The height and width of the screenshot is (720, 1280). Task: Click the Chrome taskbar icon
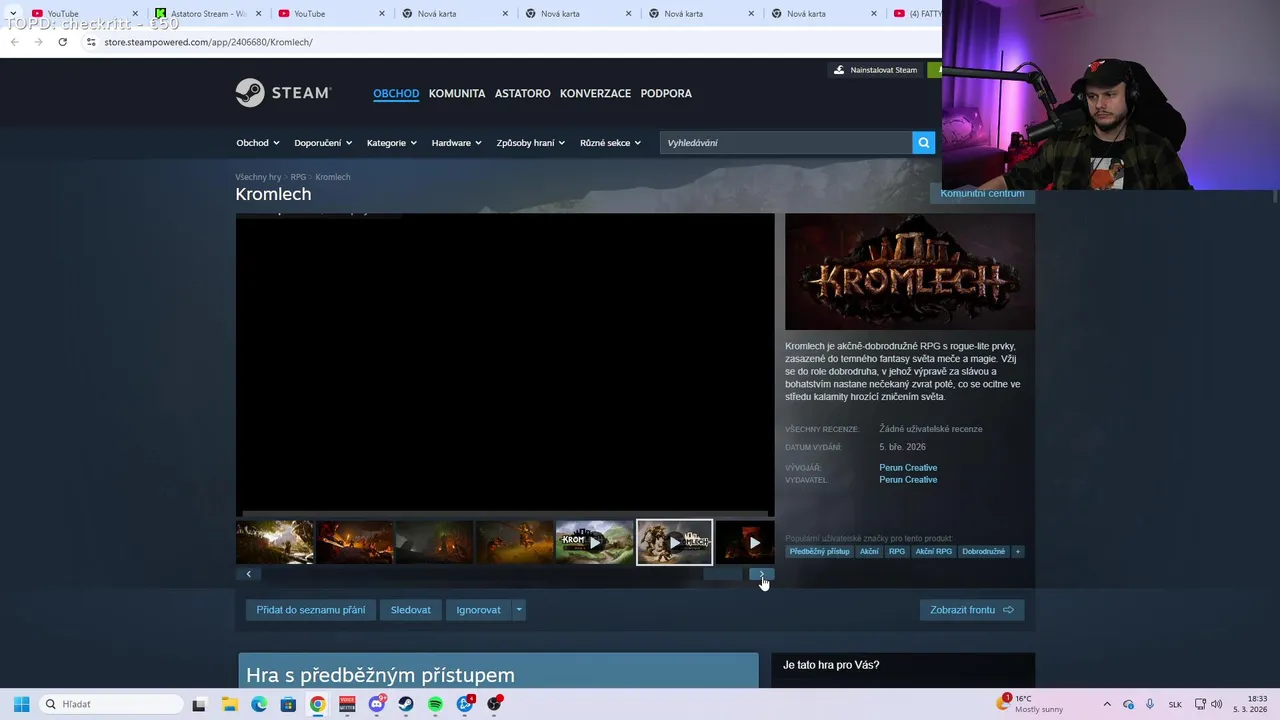(x=317, y=704)
